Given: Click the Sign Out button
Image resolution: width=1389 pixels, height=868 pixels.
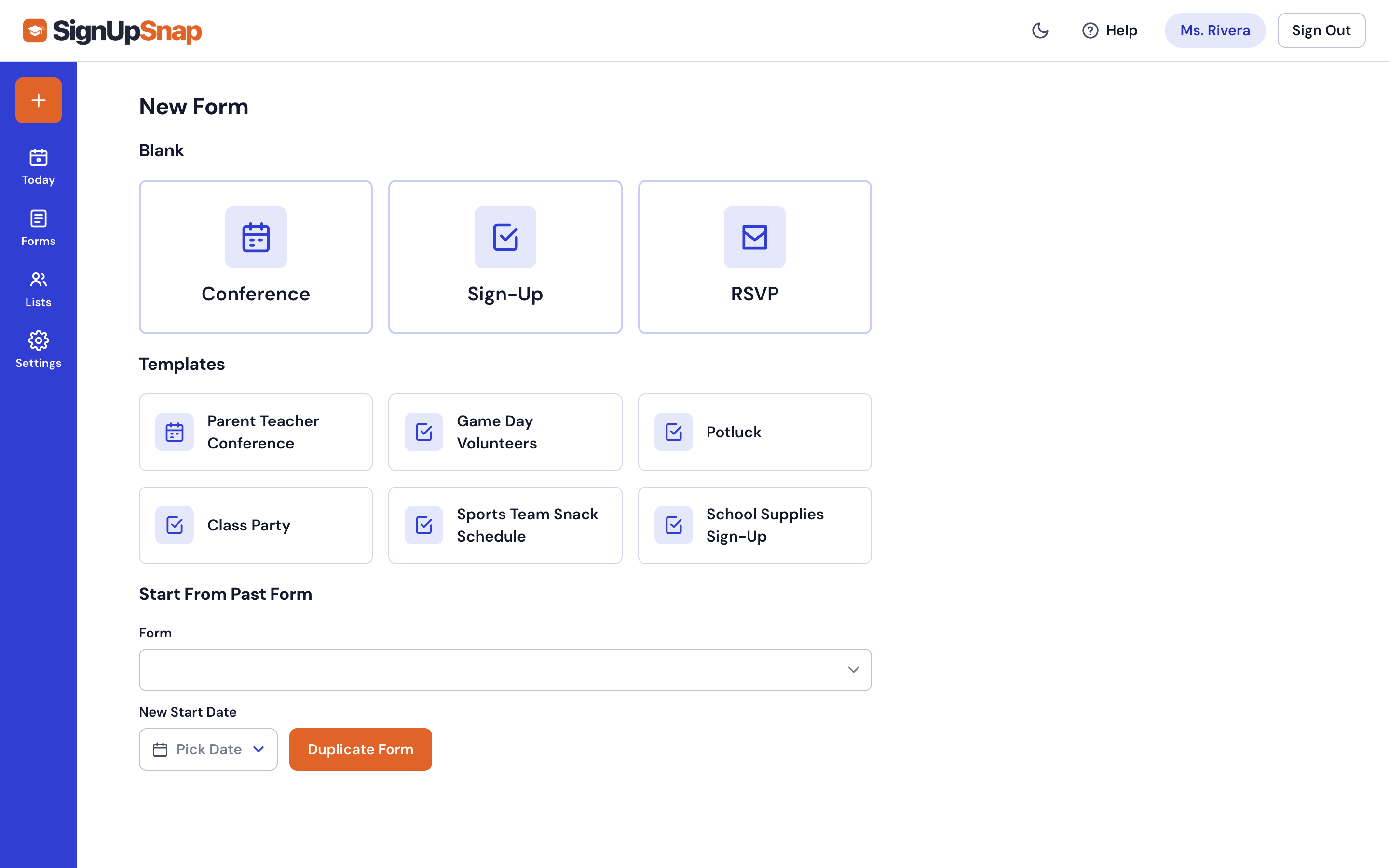Looking at the screenshot, I should [1321, 30].
